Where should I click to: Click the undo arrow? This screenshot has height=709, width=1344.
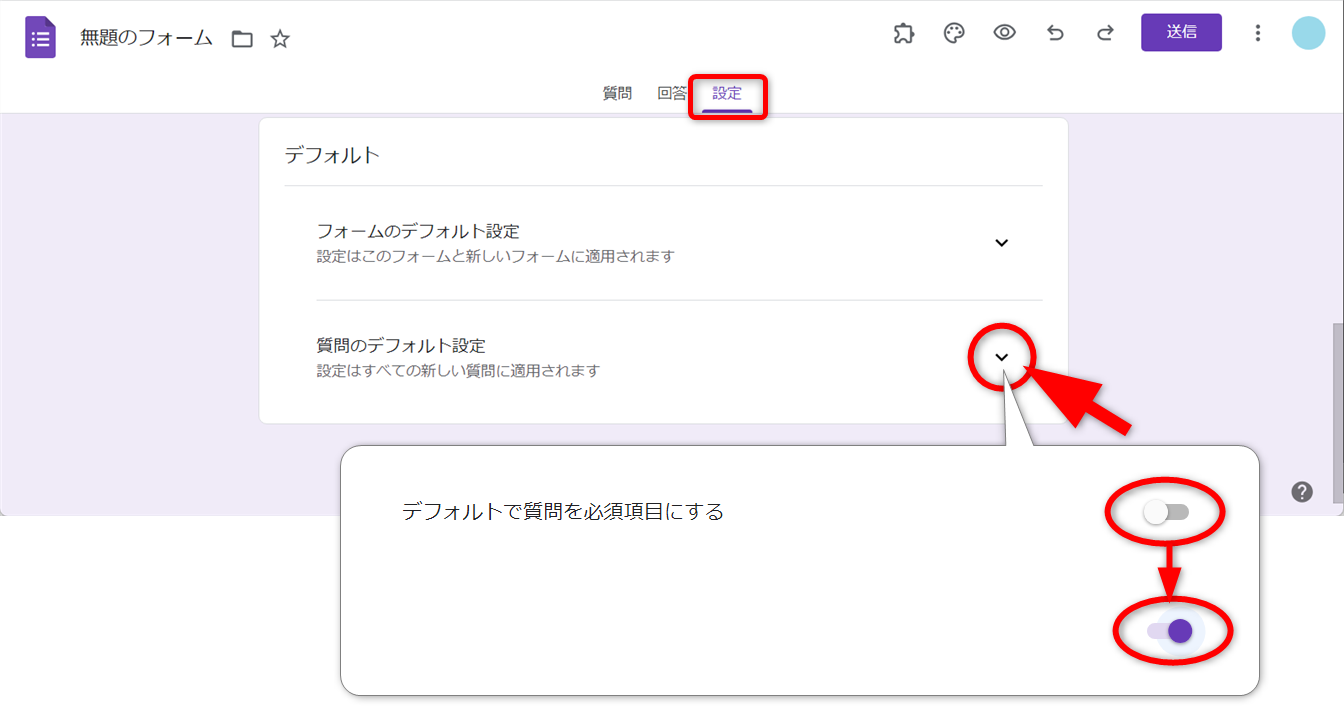(1055, 33)
